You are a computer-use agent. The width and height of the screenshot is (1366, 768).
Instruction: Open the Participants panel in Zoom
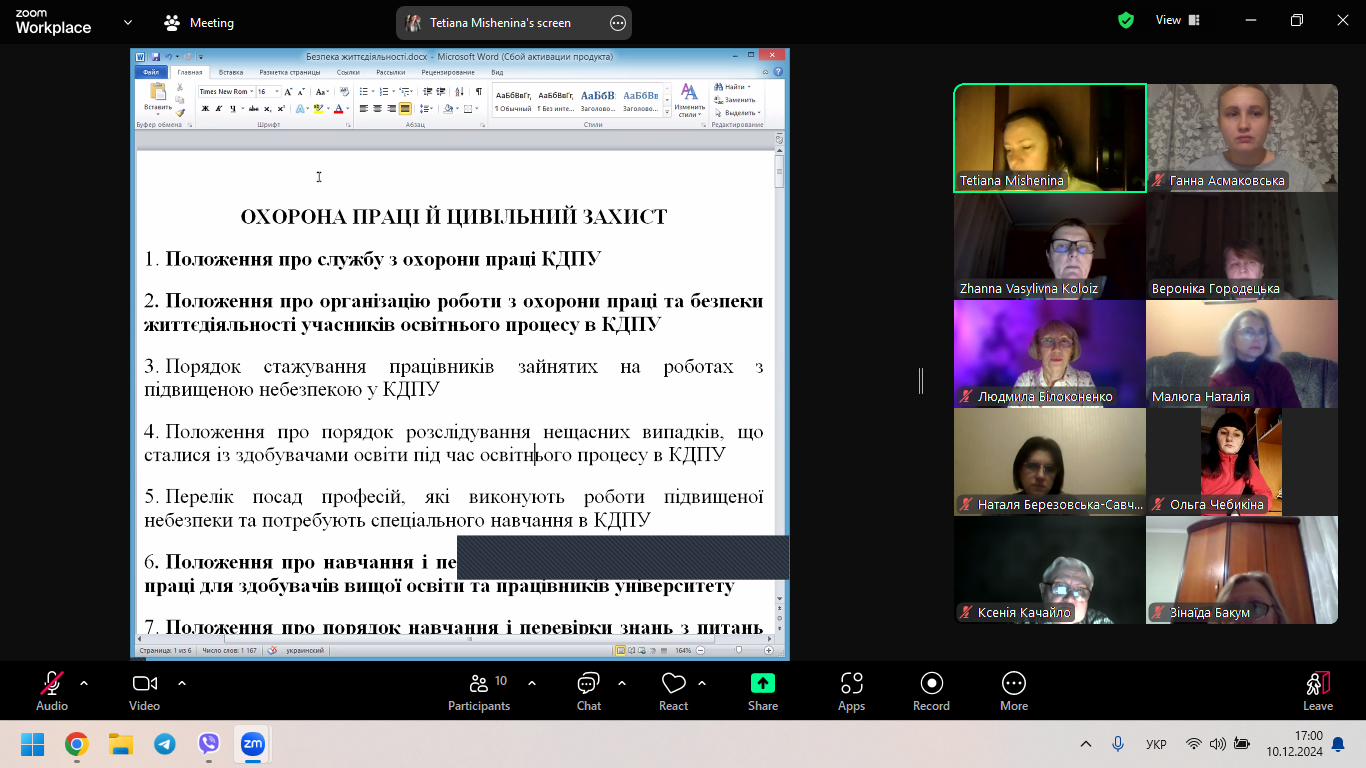(x=479, y=692)
